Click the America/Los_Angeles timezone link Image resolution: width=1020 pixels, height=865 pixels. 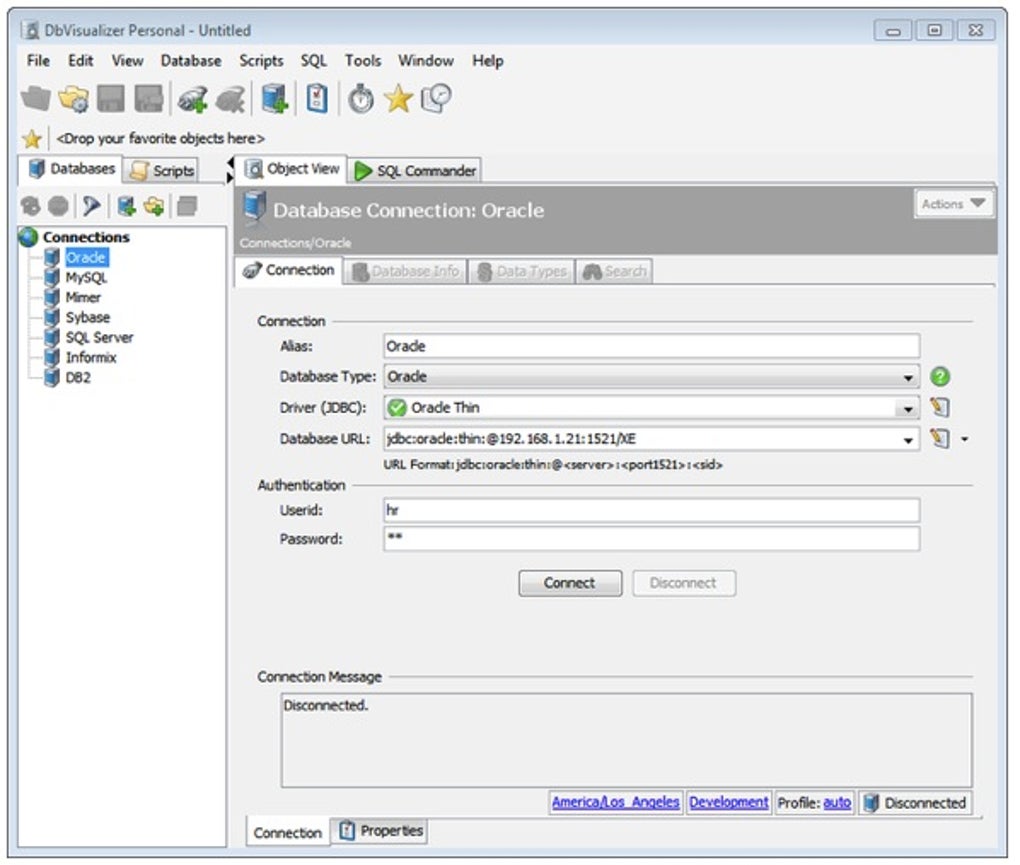pos(615,802)
